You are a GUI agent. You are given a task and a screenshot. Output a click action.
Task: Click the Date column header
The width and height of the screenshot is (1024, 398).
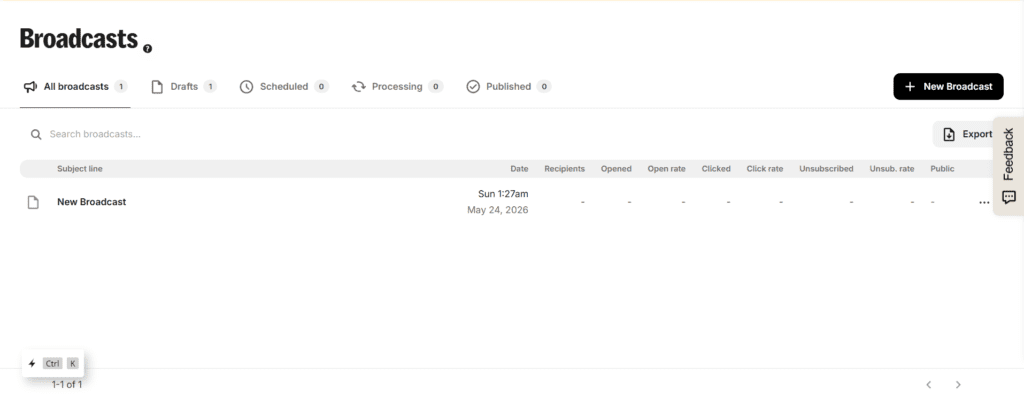519,169
